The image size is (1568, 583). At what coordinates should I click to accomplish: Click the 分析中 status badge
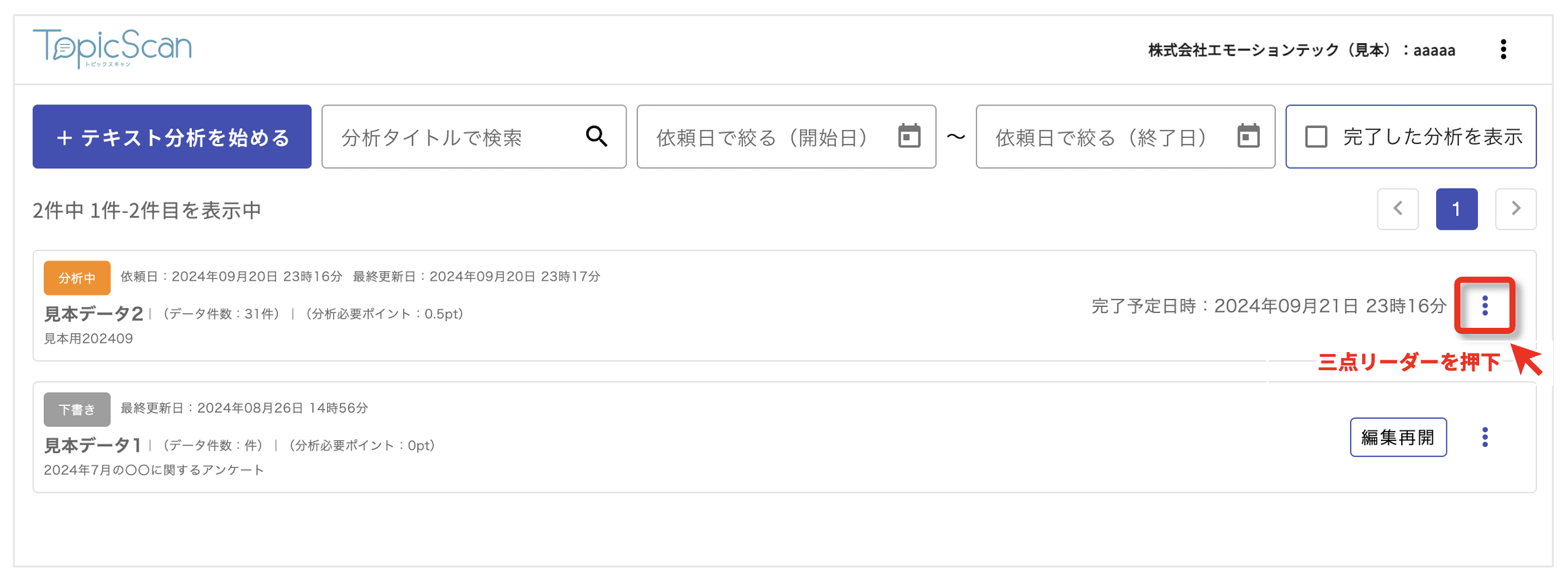coord(77,277)
